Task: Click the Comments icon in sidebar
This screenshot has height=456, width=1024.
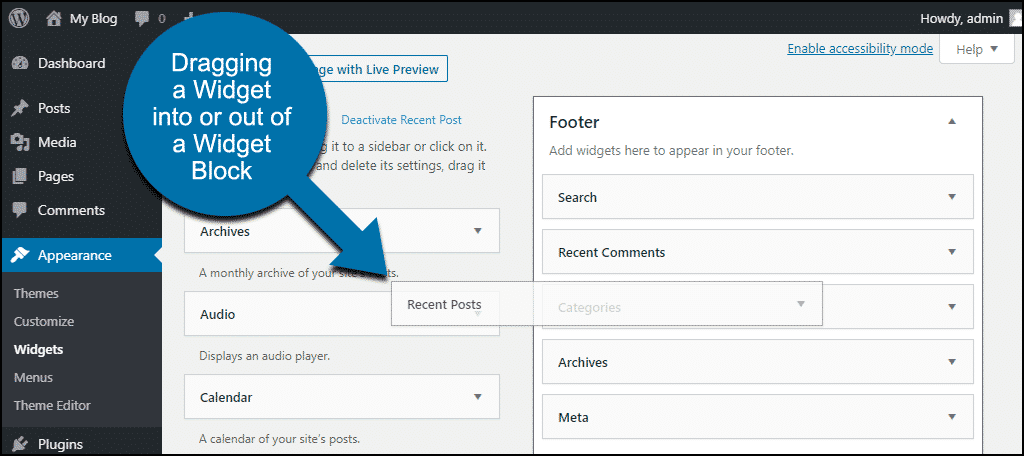Action: point(20,210)
